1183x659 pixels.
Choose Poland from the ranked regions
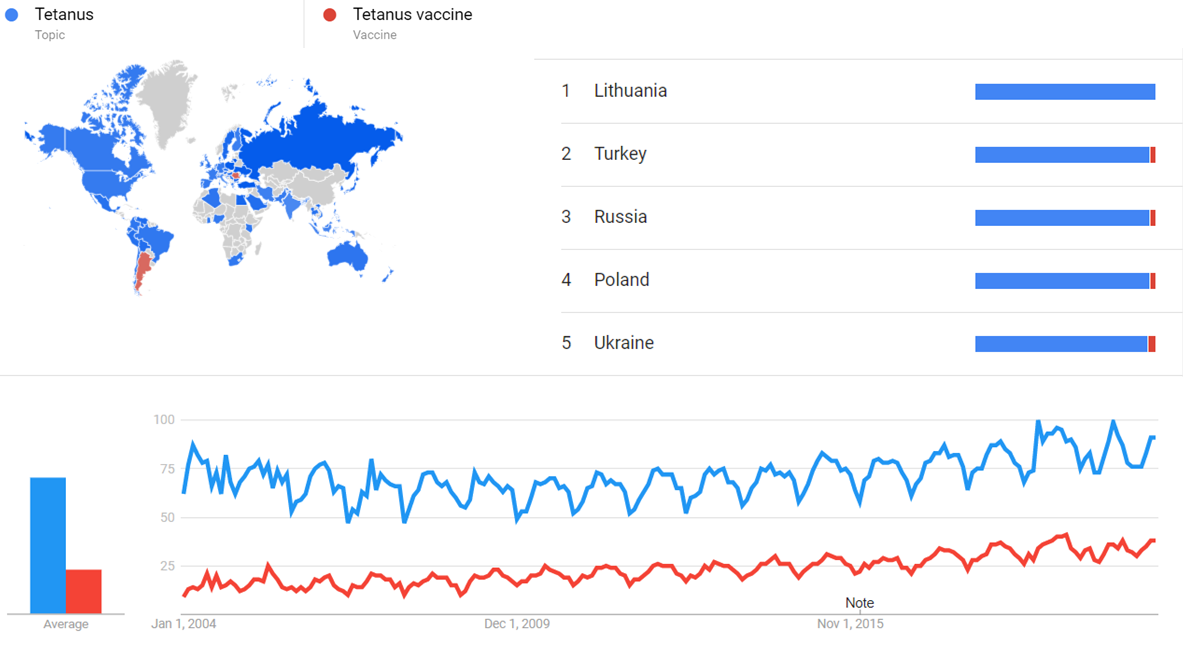click(621, 280)
